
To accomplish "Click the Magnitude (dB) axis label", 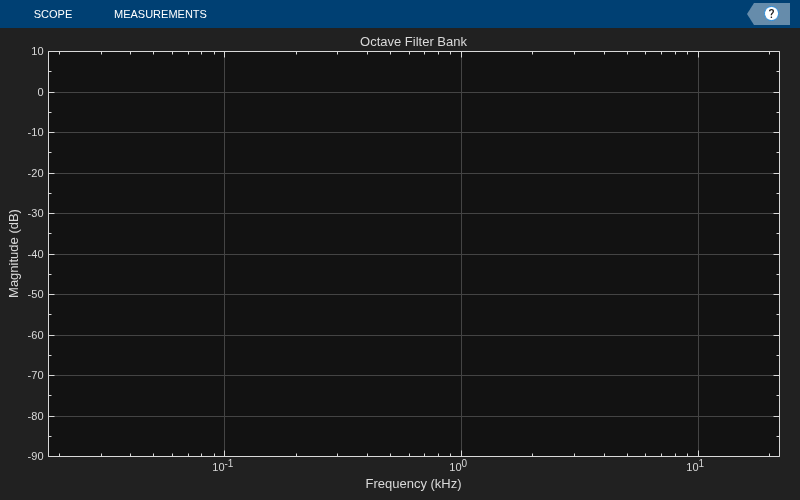I will tap(14, 254).
